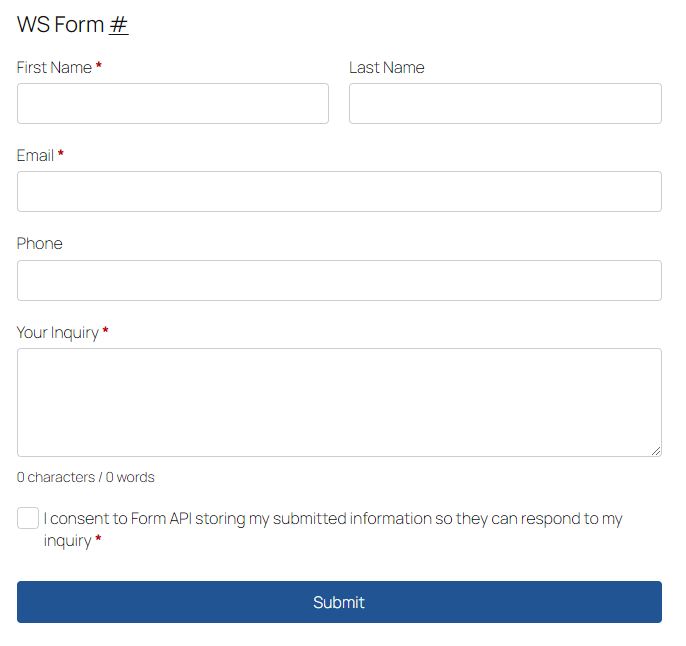Click the Your Inquiry label

[x=57, y=333]
